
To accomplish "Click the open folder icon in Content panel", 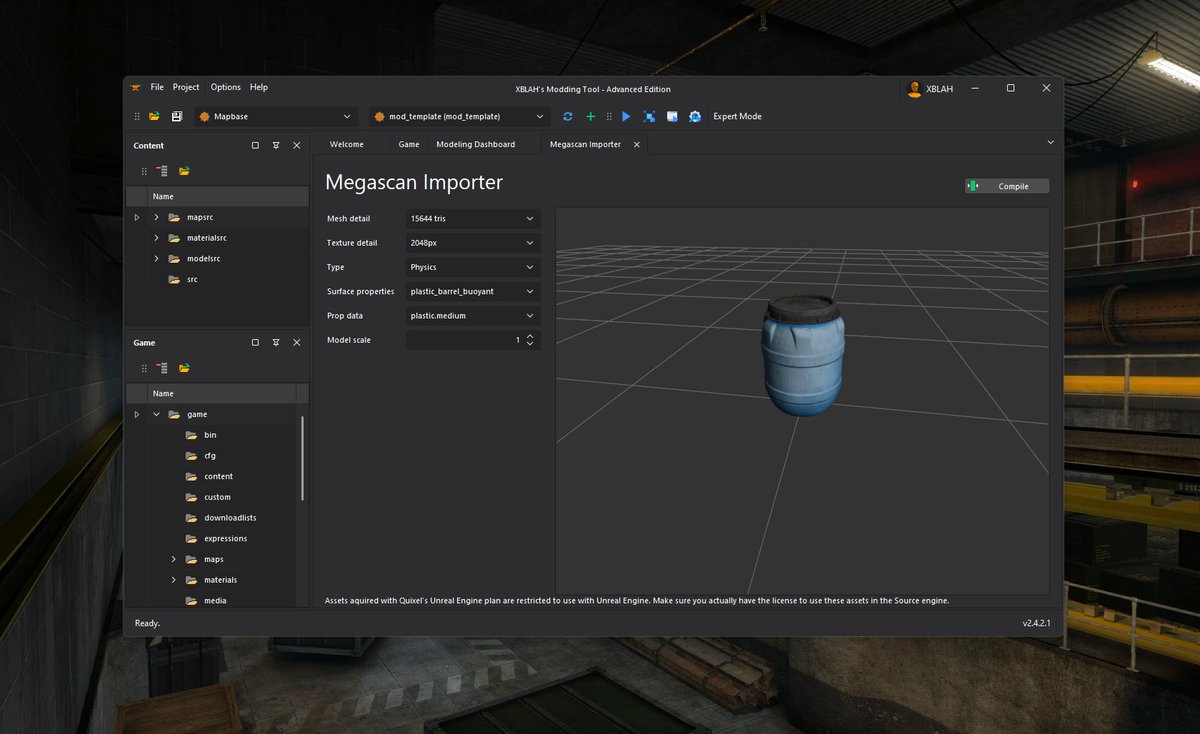I will pos(184,171).
